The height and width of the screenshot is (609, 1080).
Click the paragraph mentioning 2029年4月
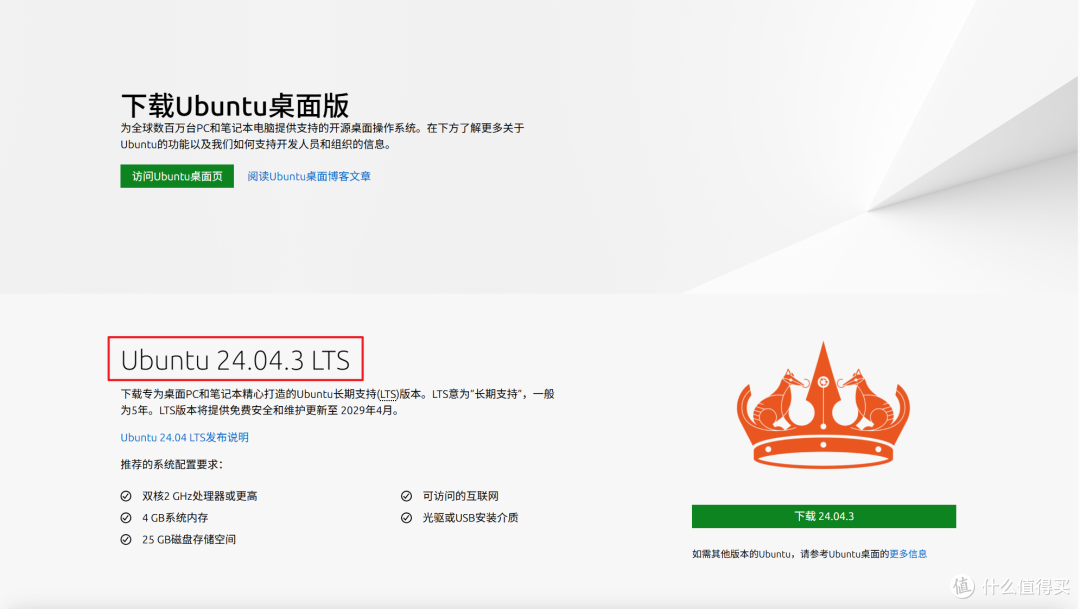pos(338,402)
